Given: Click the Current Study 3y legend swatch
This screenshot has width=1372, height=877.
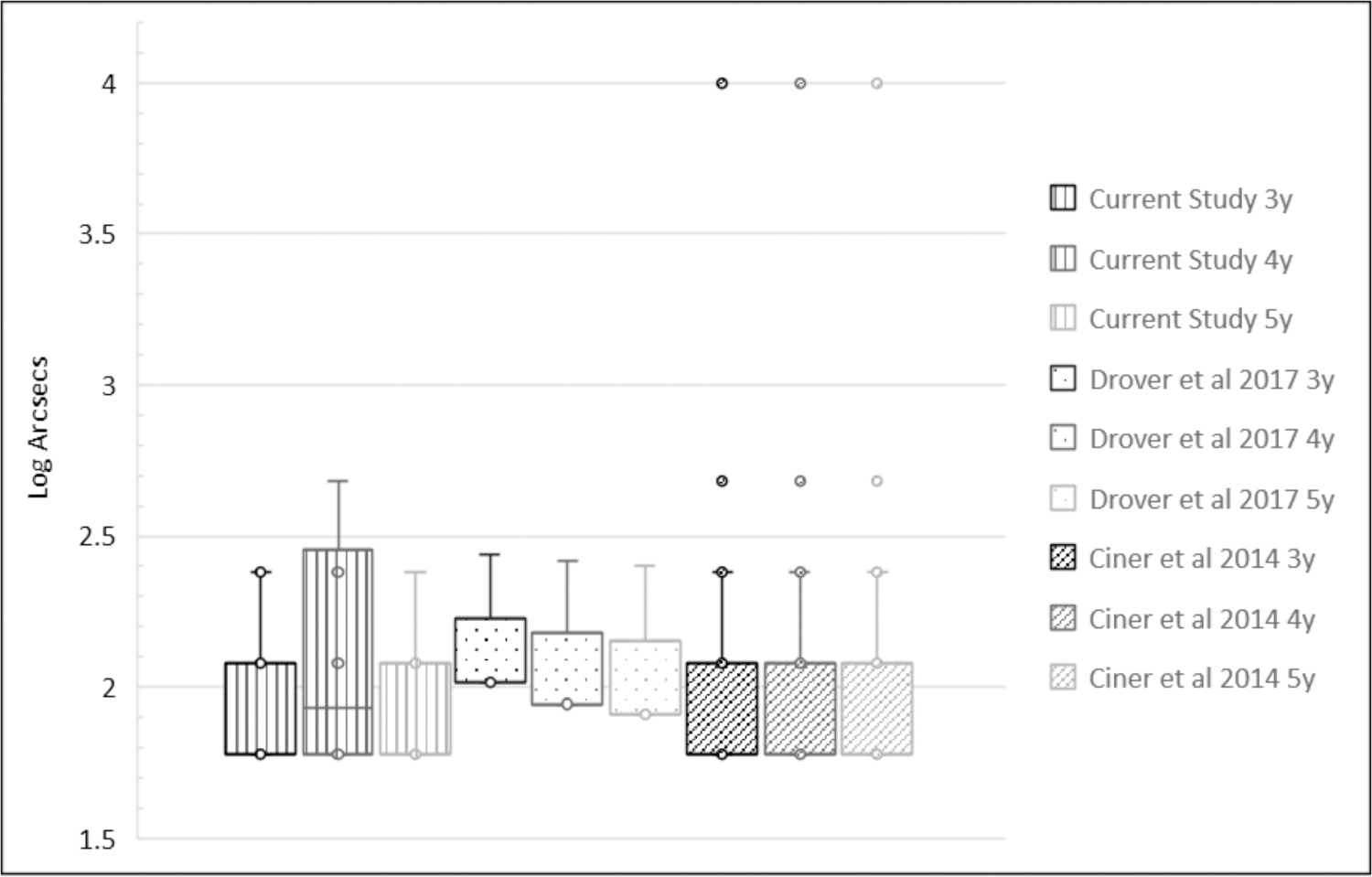Looking at the screenshot, I should click(x=1063, y=198).
